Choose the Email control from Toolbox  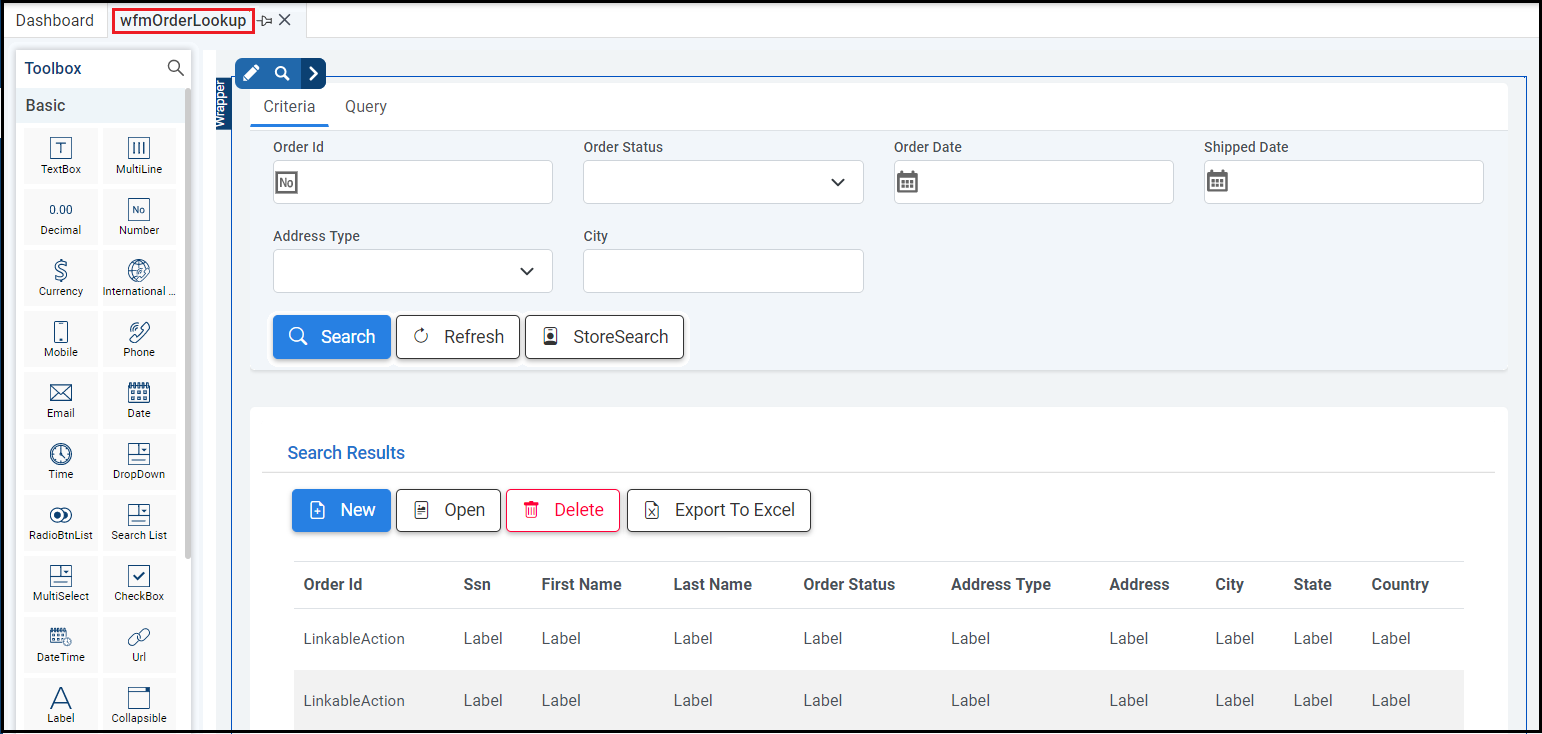(x=61, y=399)
